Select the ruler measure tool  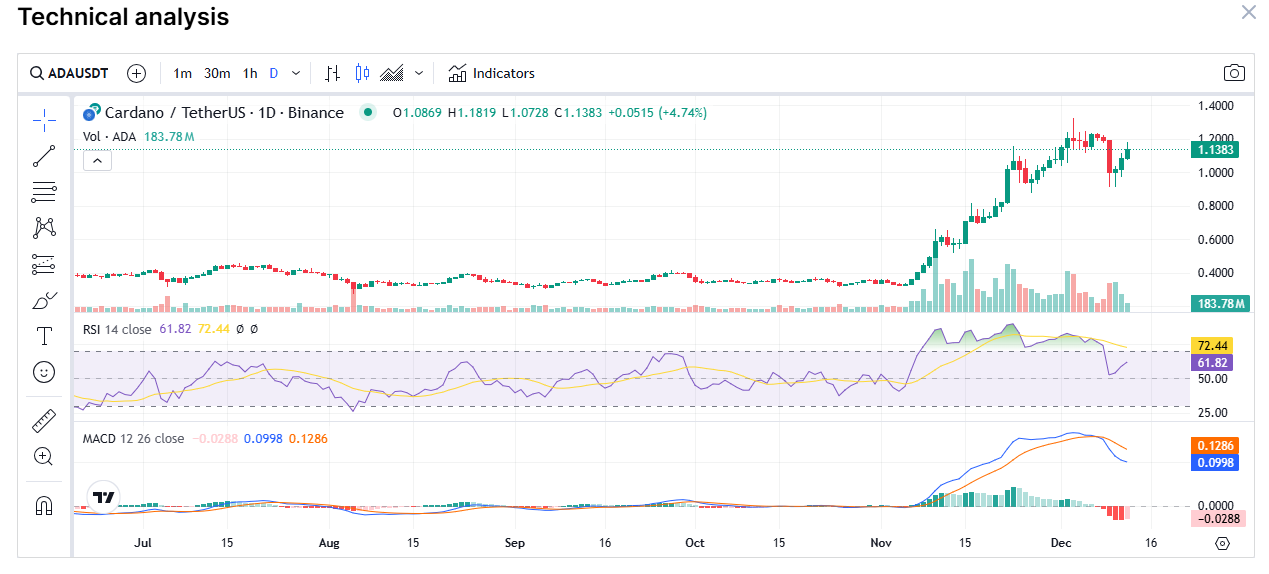[x=44, y=420]
